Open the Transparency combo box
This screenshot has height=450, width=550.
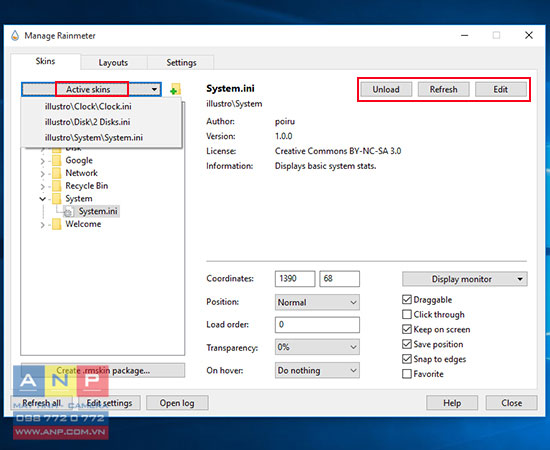click(x=317, y=347)
